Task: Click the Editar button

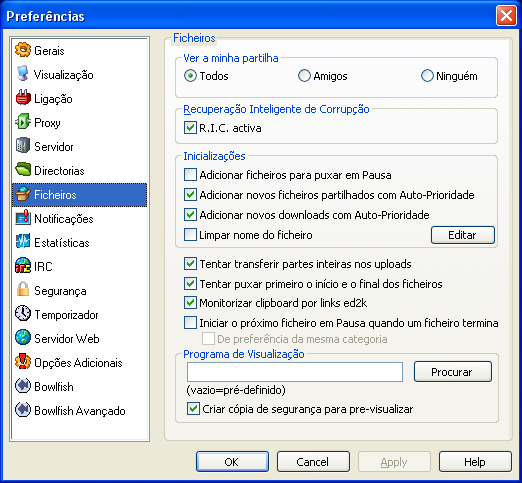Action: click(x=463, y=235)
